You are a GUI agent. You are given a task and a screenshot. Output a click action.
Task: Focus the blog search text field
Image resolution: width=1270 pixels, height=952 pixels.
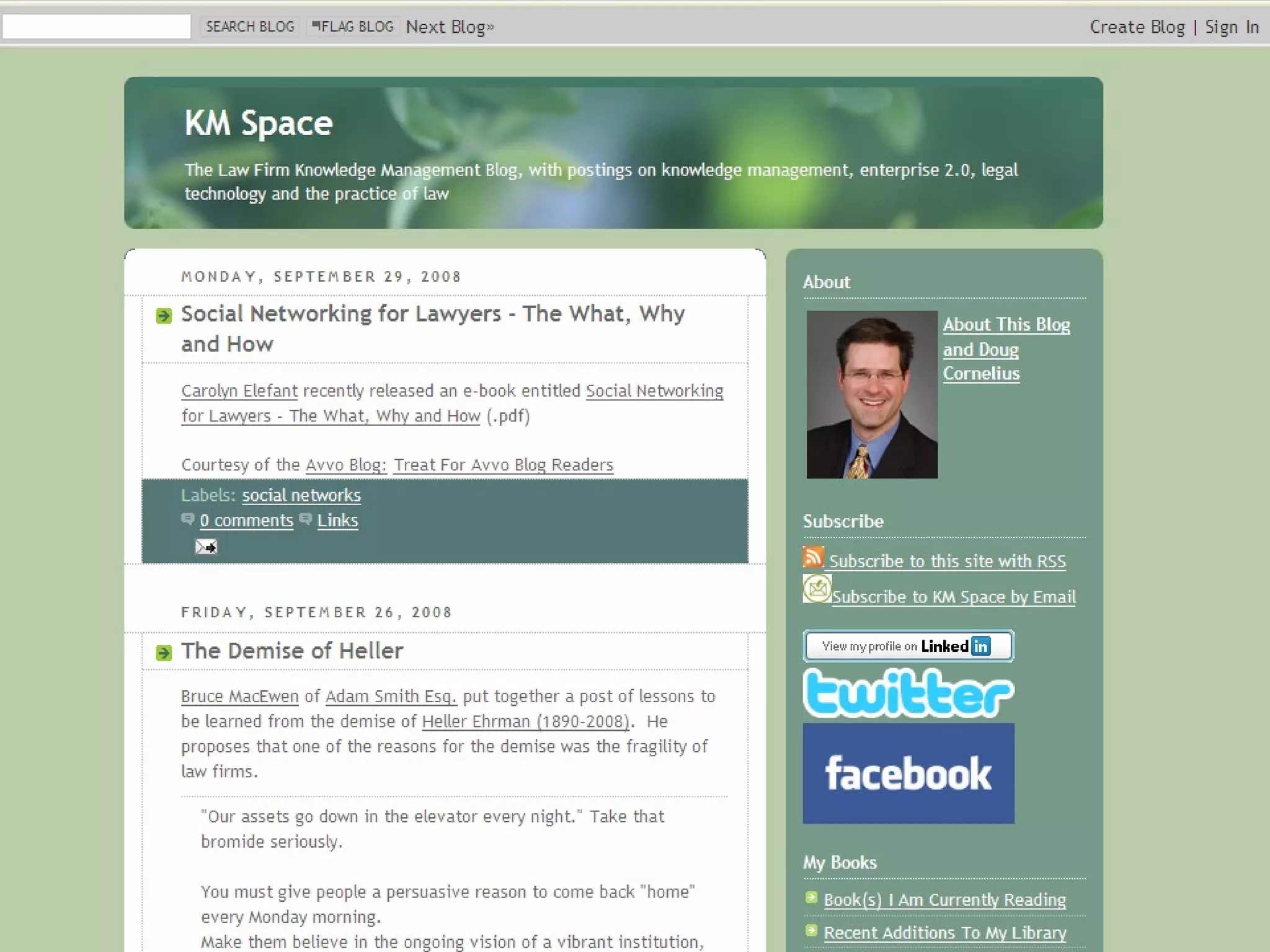tap(97, 27)
